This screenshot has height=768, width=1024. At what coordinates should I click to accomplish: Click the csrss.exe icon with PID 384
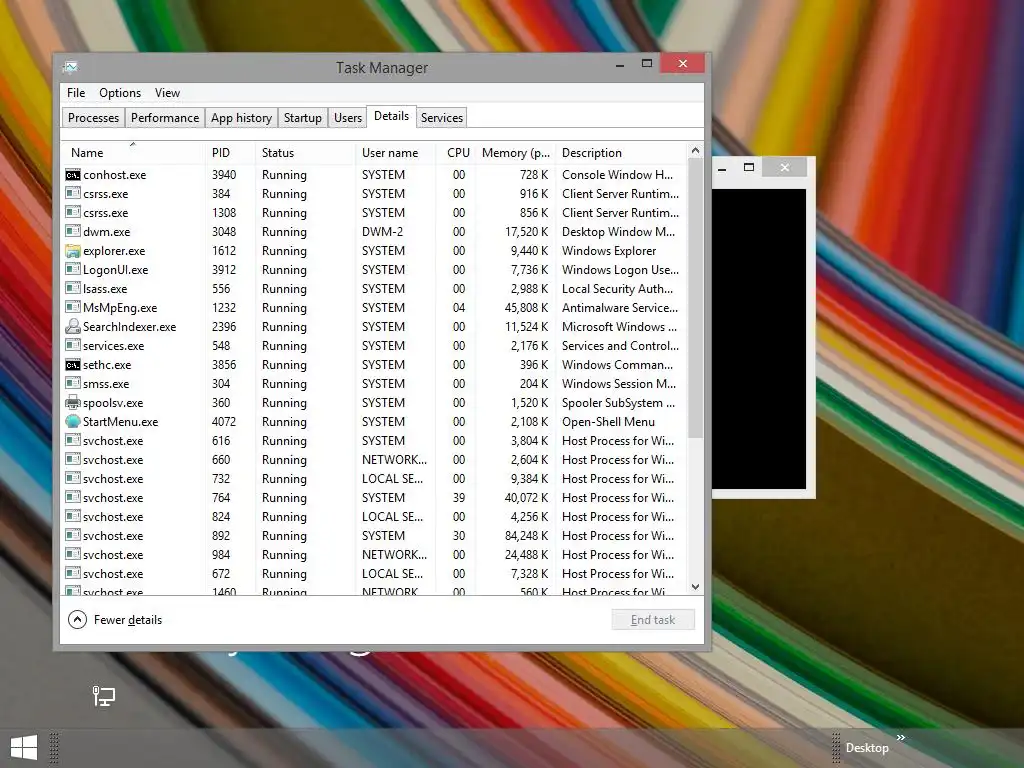72,194
